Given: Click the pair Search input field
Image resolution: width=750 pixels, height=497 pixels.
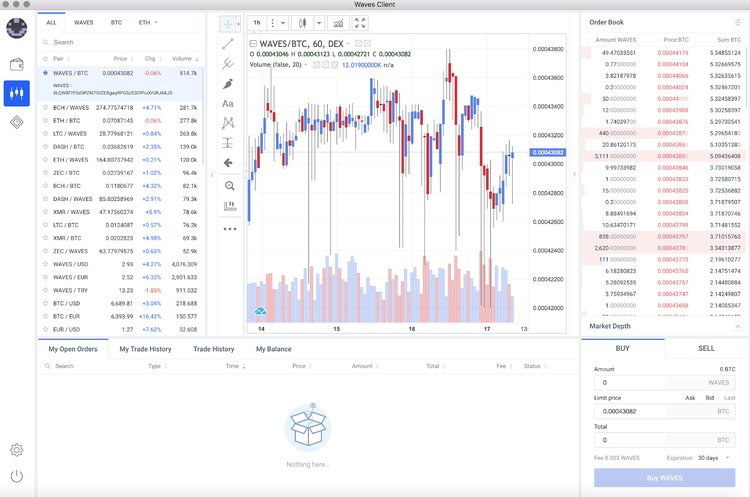Looking at the screenshot, I should (120, 42).
